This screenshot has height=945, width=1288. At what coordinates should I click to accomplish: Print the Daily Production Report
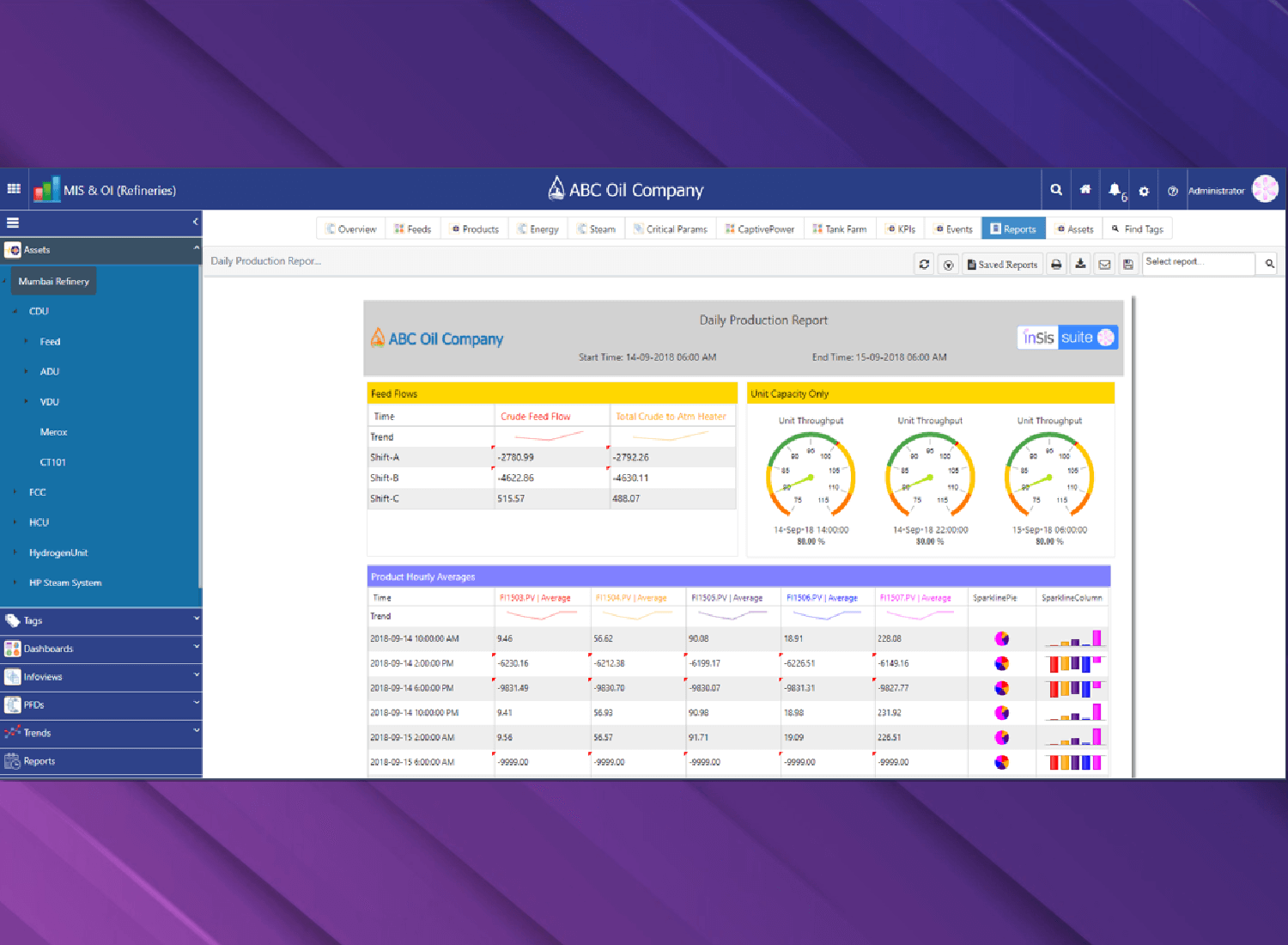pyautogui.click(x=1056, y=265)
